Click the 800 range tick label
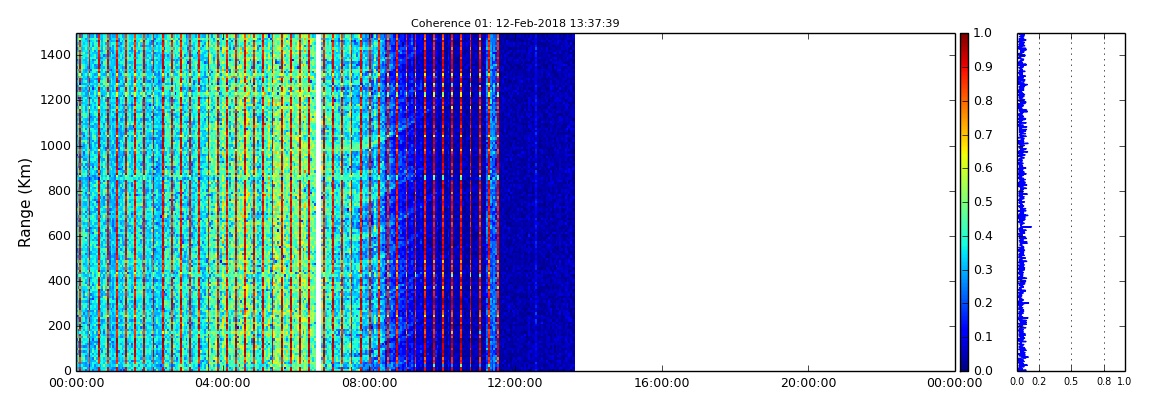The height and width of the screenshot is (407, 1150). tap(59, 191)
